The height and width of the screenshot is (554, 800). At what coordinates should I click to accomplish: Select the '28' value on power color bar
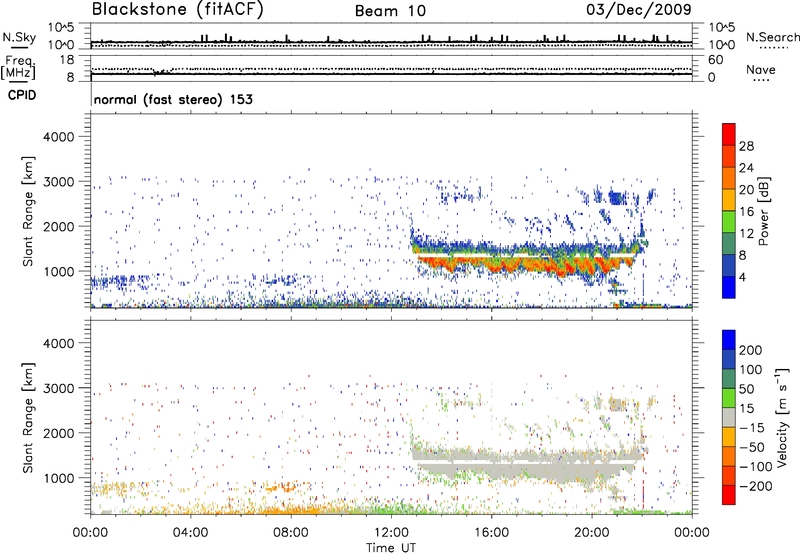point(746,146)
